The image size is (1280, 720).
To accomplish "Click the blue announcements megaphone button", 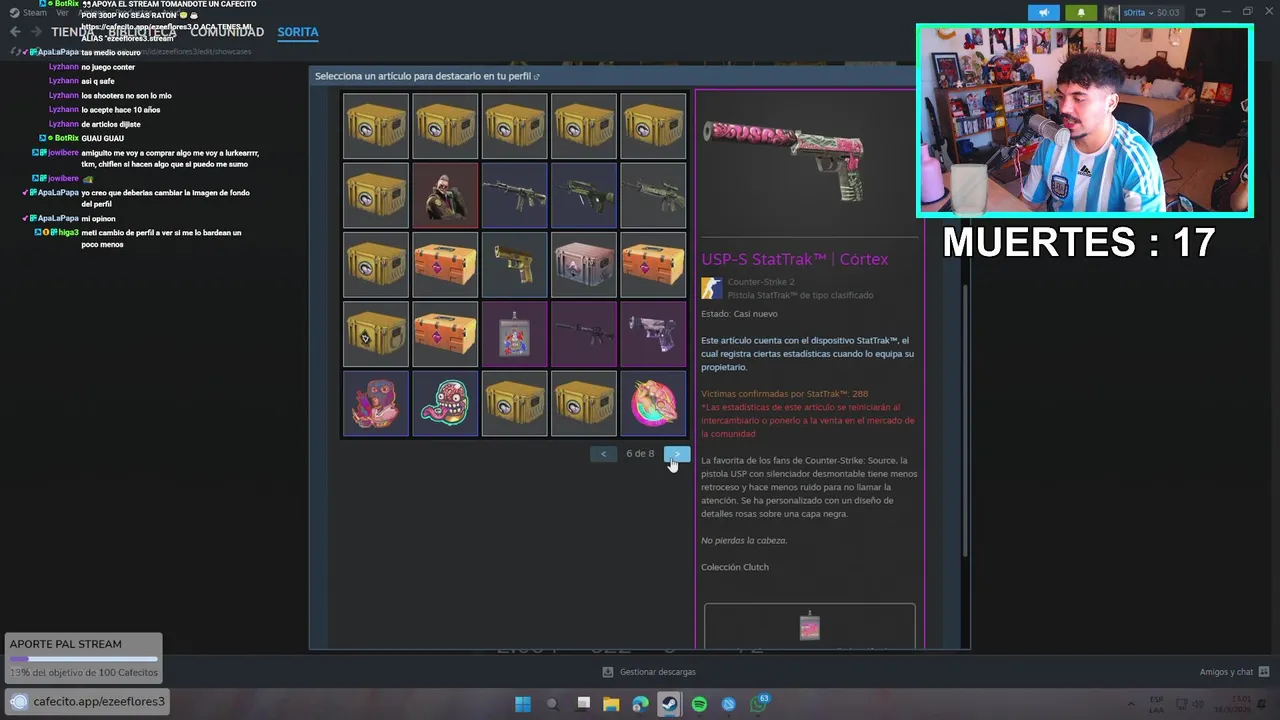I will coord(1043,13).
